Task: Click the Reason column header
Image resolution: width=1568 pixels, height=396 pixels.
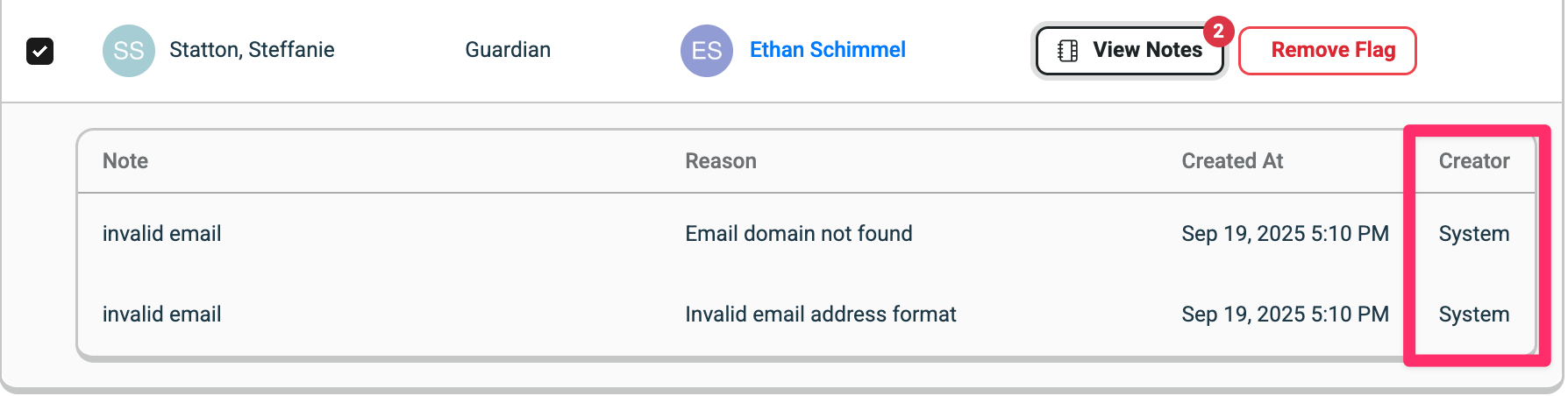Action: click(x=720, y=161)
